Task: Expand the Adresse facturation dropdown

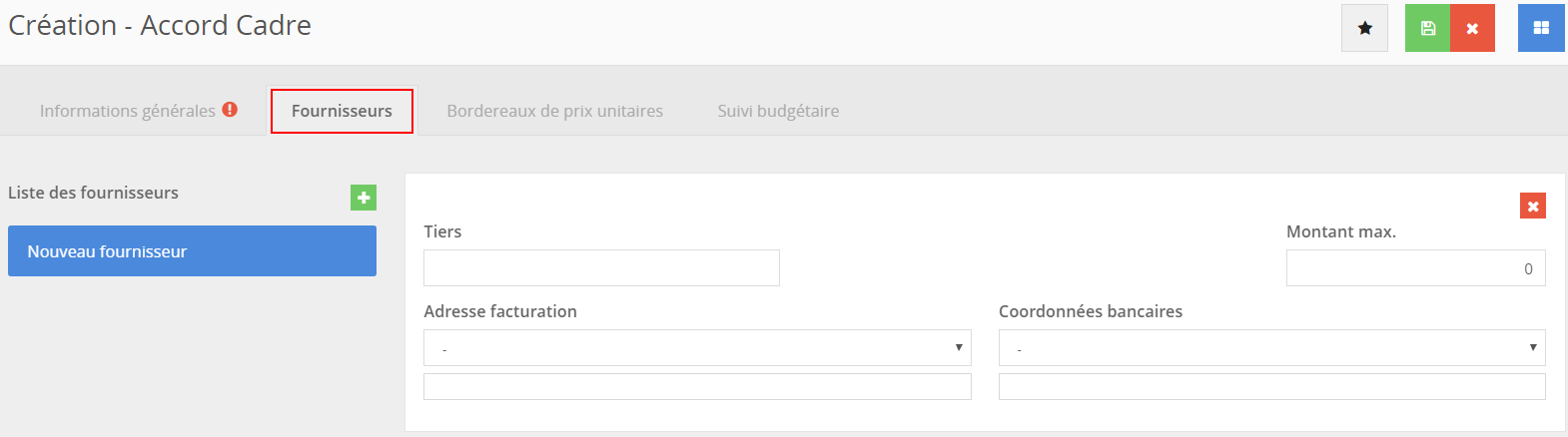Action: (x=697, y=348)
